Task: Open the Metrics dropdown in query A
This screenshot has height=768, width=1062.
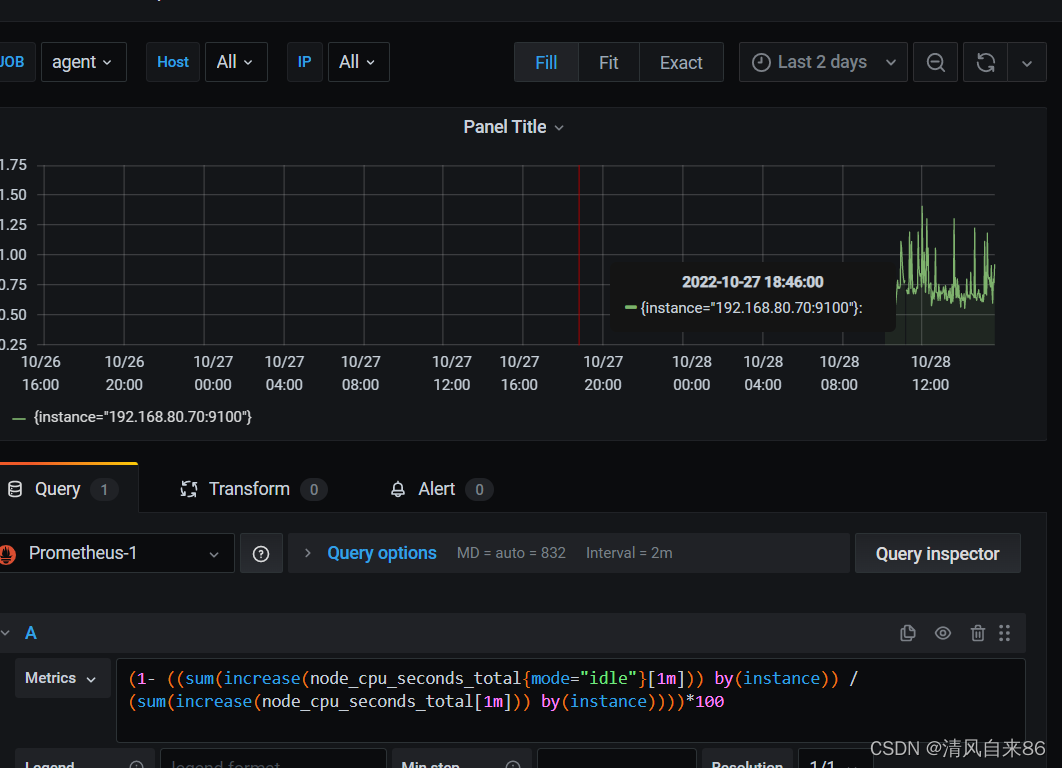Action: tap(62, 678)
